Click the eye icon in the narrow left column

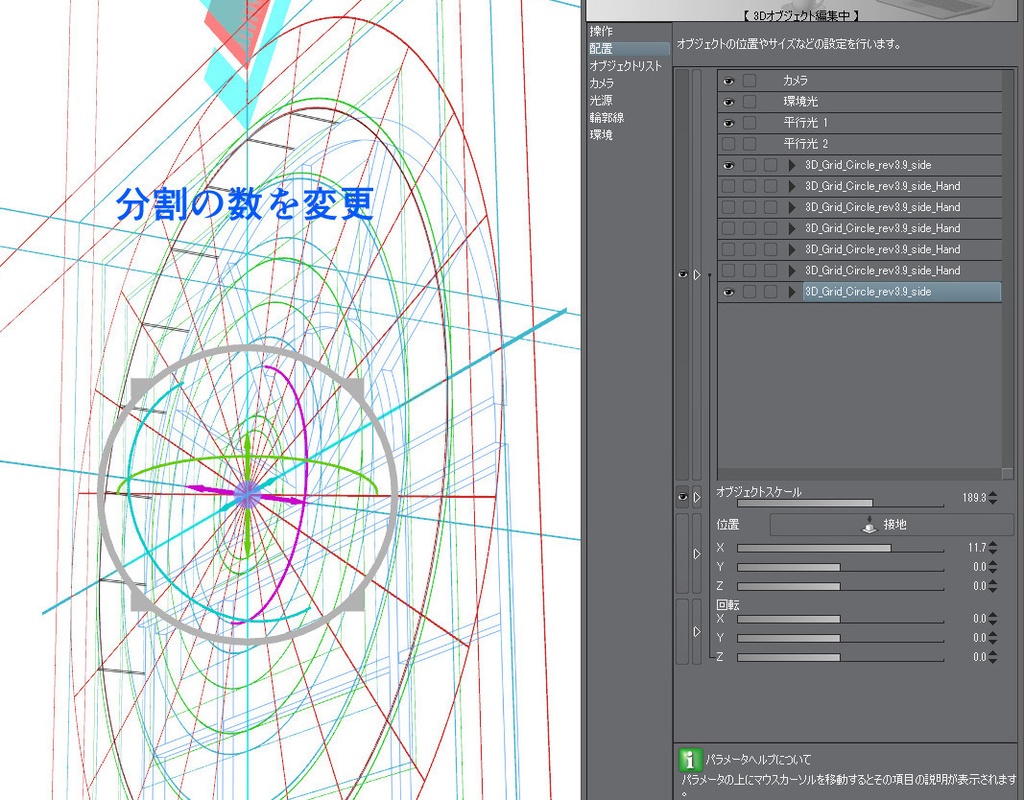[x=682, y=274]
